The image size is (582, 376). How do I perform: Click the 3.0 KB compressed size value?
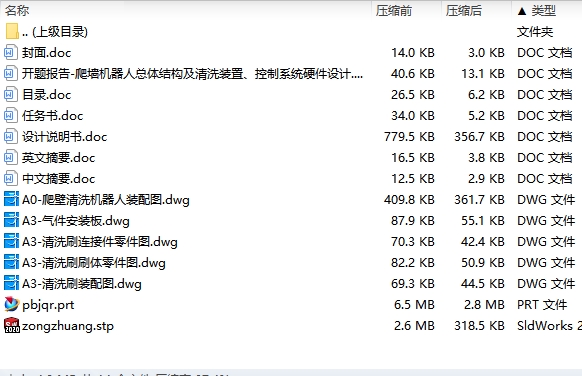point(486,53)
